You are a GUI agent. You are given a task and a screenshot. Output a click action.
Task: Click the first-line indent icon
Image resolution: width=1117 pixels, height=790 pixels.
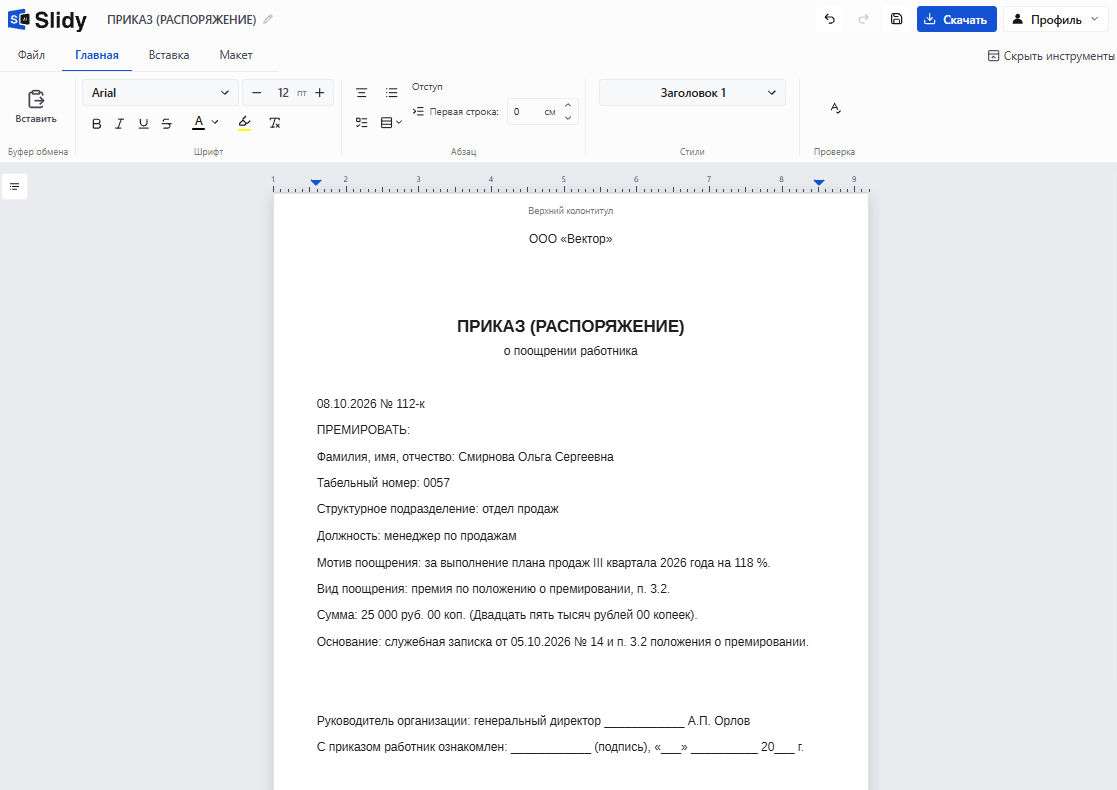418,111
